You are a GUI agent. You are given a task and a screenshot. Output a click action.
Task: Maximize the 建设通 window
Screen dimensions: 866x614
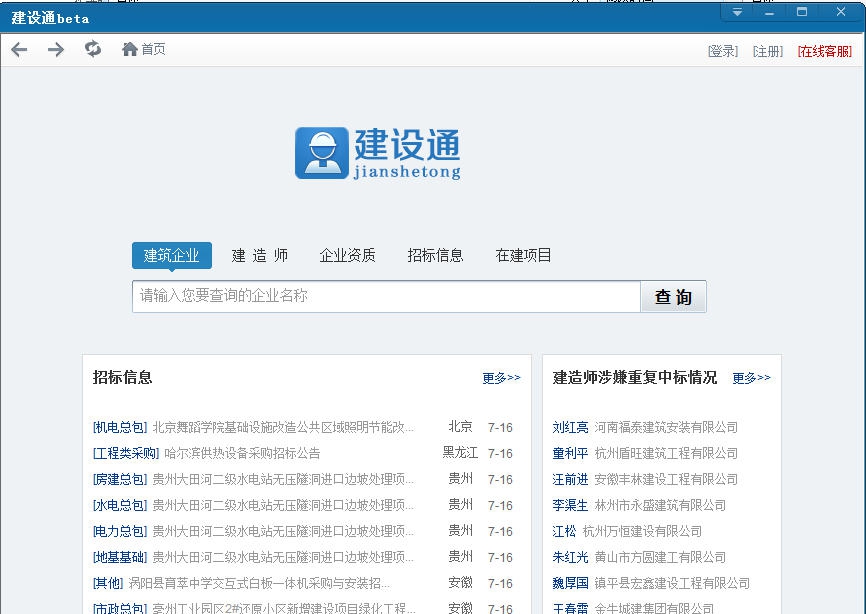pos(802,12)
